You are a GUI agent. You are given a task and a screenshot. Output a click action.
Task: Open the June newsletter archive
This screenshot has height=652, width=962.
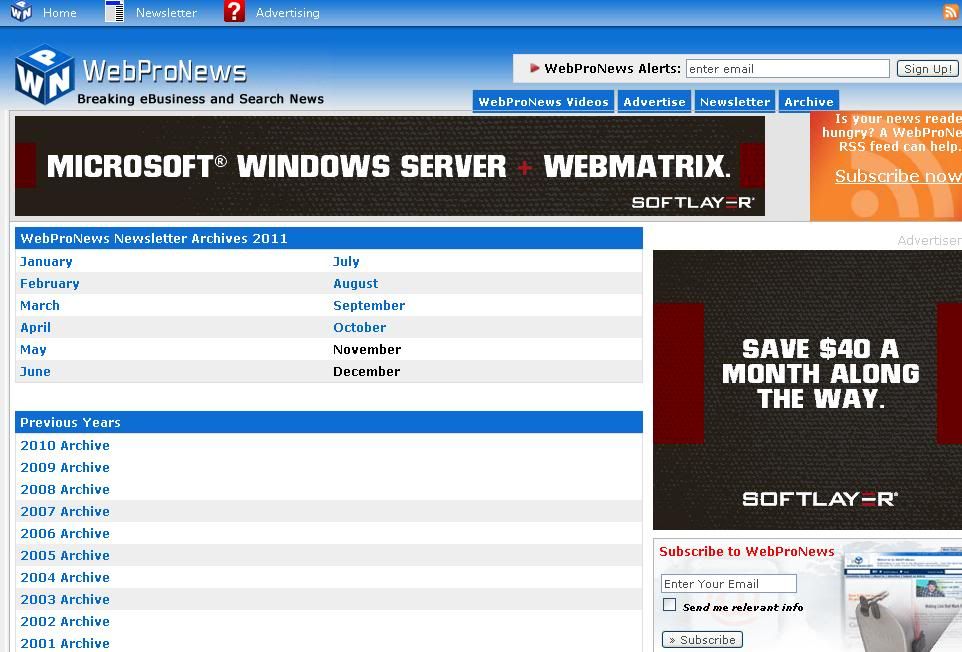[x=35, y=372]
